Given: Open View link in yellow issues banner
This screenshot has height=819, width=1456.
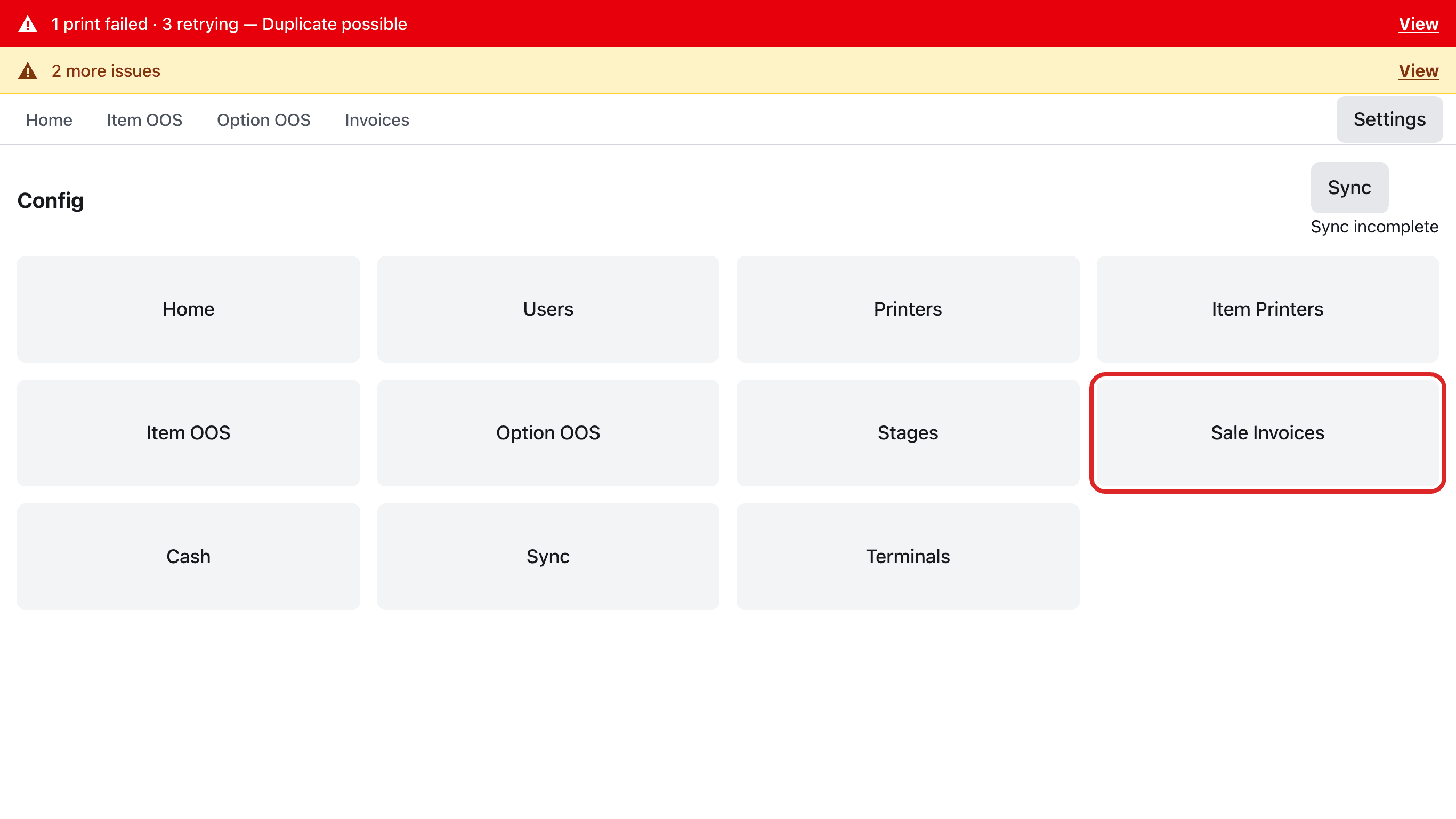Looking at the screenshot, I should [x=1418, y=71].
